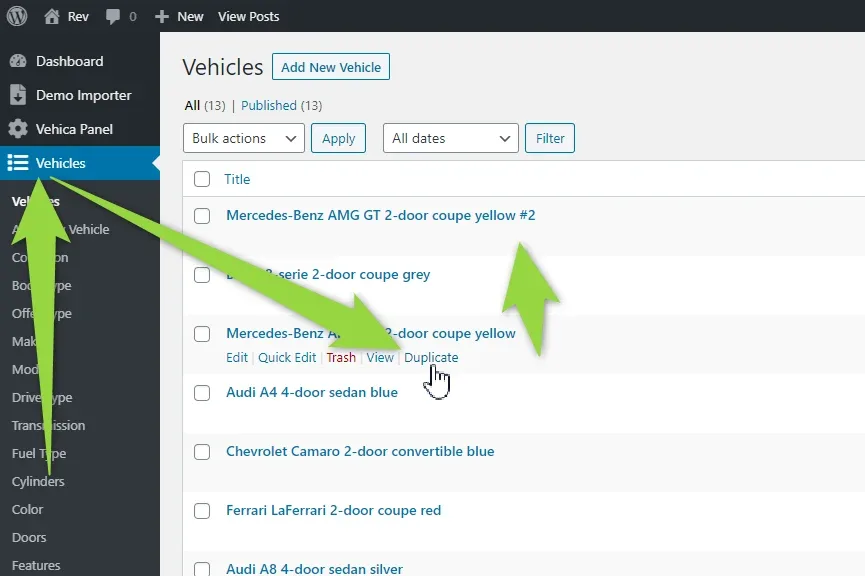Open the All dates dropdown
Image resolution: width=865 pixels, height=576 pixels.
tap(451, 138)
